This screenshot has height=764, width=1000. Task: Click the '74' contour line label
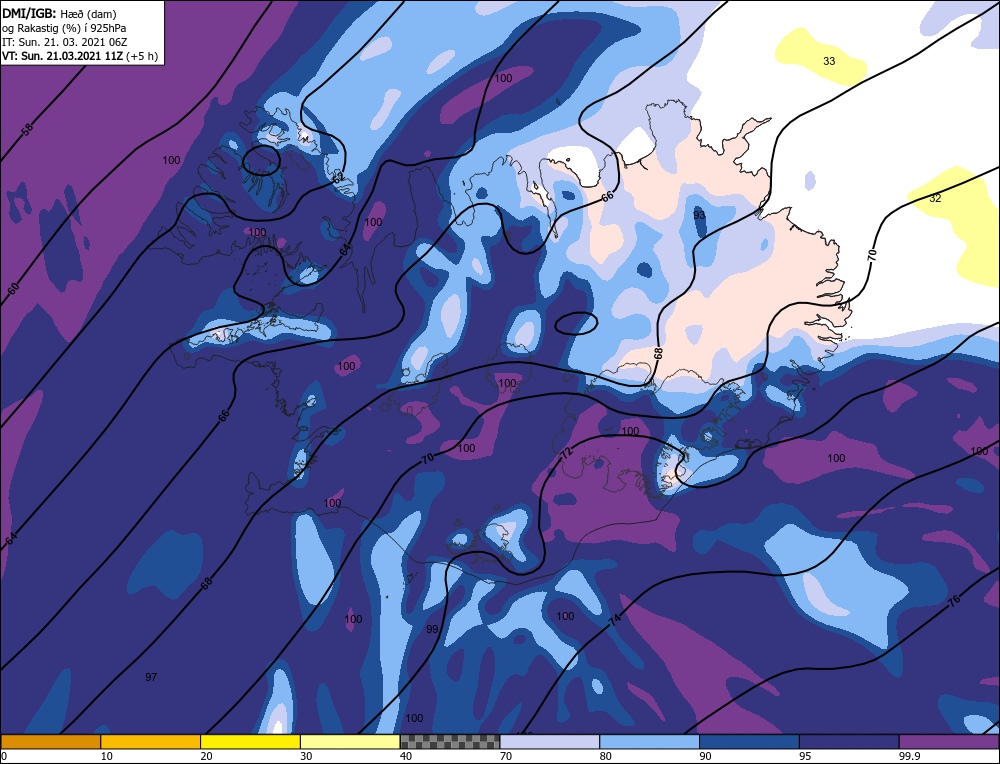pos(615,619)
